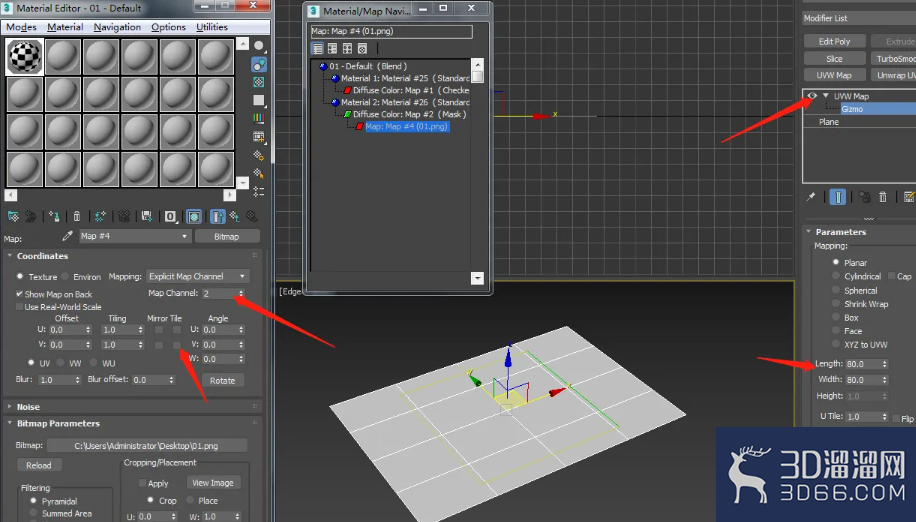This screenshot has width=916, height=522.
Task: Collapse the Coordinates rollout
Action: 10,256
